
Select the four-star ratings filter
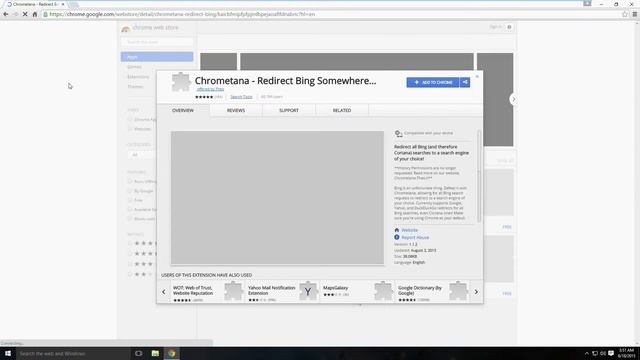point(130,253)
